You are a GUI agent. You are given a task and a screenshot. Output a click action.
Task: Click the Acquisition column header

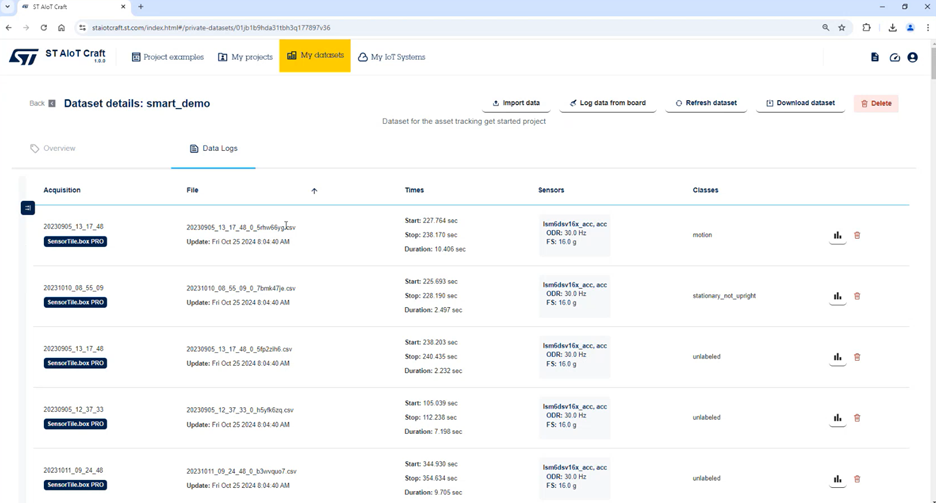point(62,190)
